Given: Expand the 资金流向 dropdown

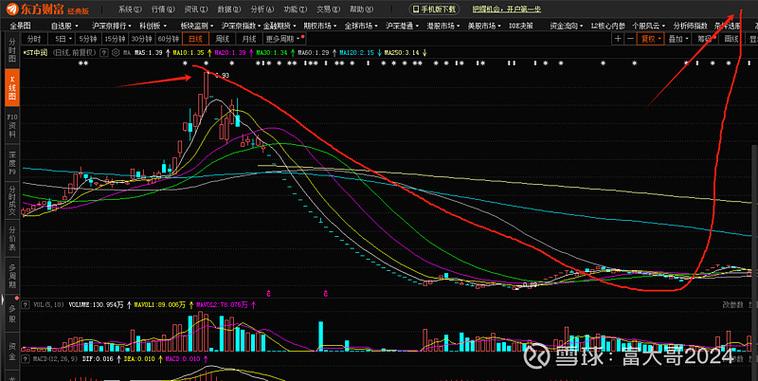Looking at the screenshot, I should 567,26.
